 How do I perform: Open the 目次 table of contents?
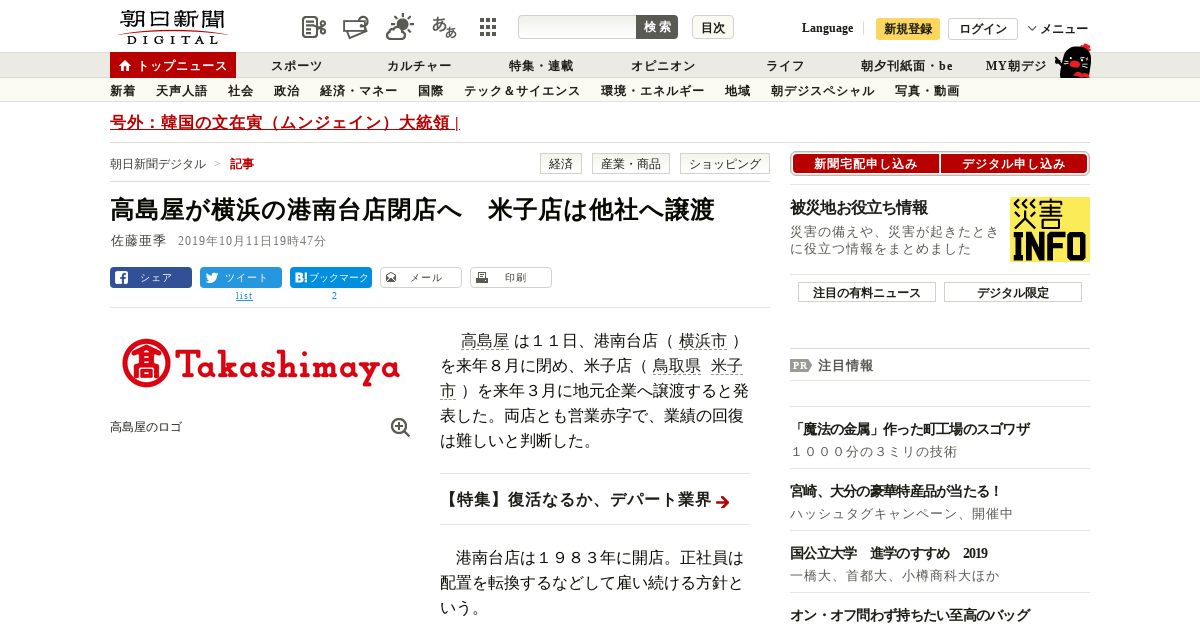713,27
